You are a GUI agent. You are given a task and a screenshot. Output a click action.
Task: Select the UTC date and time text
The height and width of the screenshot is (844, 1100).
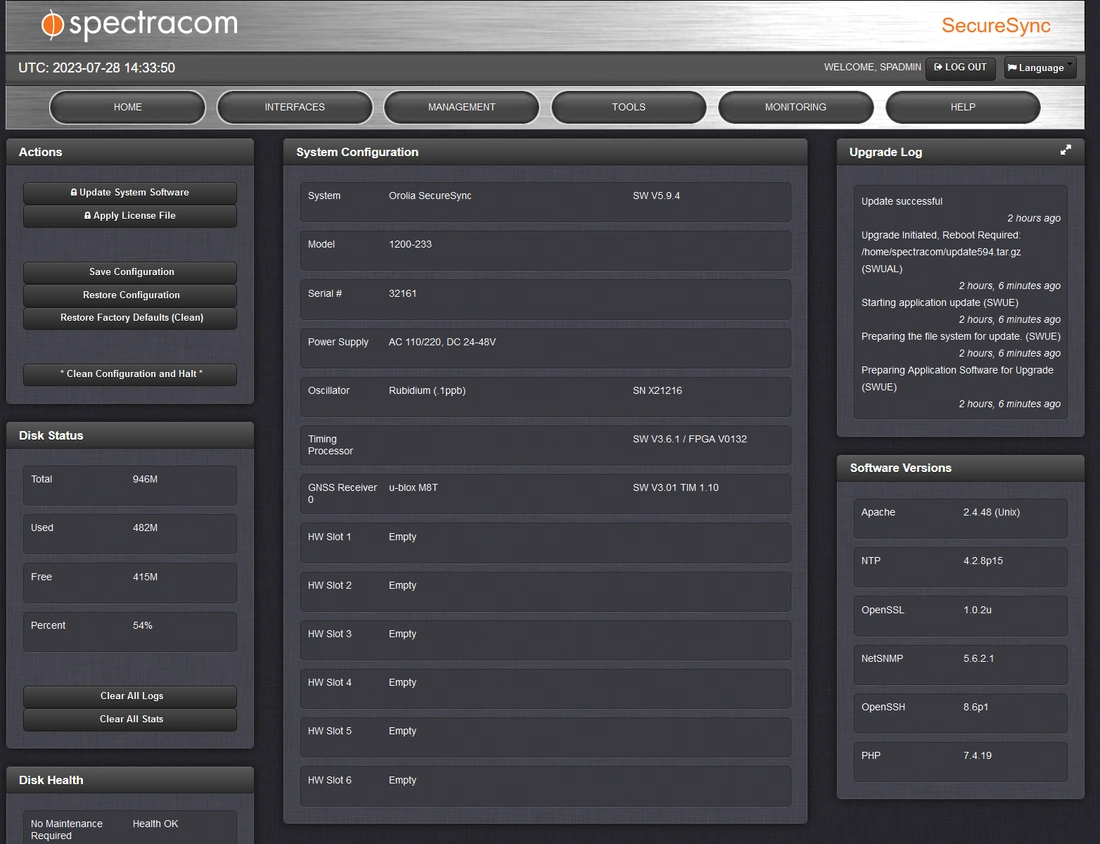pos(97,68)
